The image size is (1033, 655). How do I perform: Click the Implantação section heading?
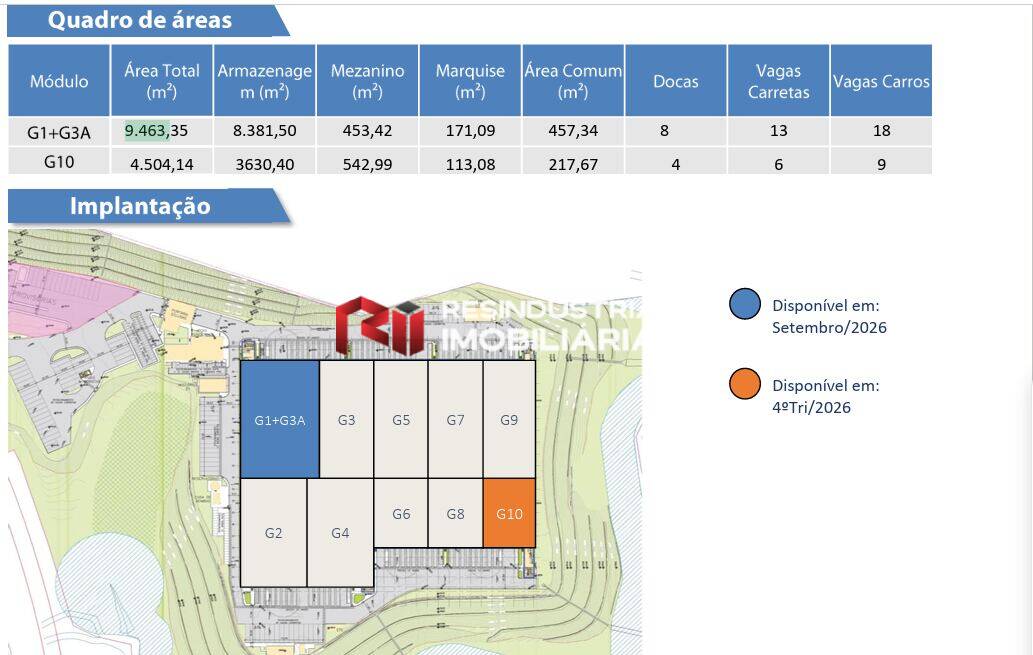click(140, 206)
